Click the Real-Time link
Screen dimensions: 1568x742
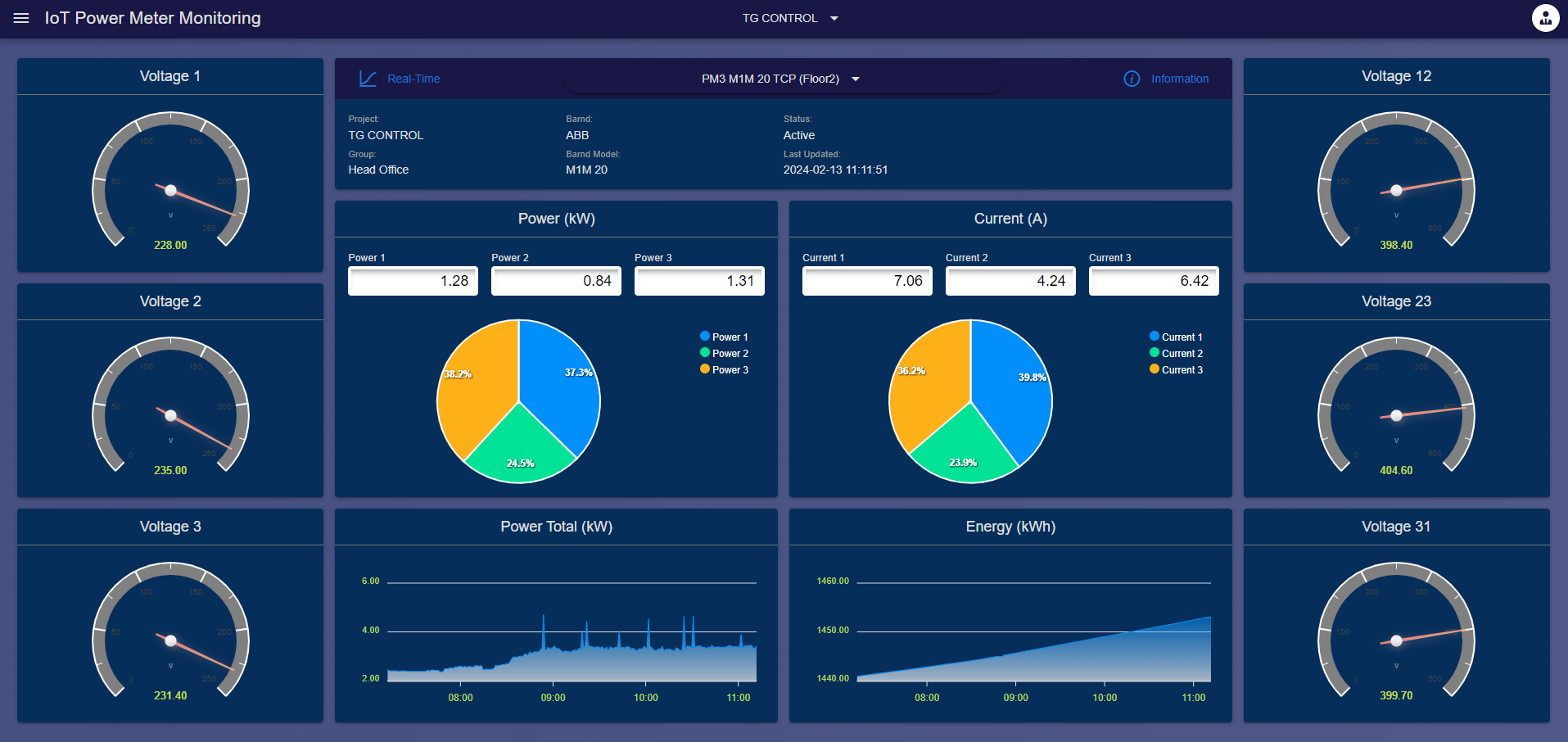point(413,79)
